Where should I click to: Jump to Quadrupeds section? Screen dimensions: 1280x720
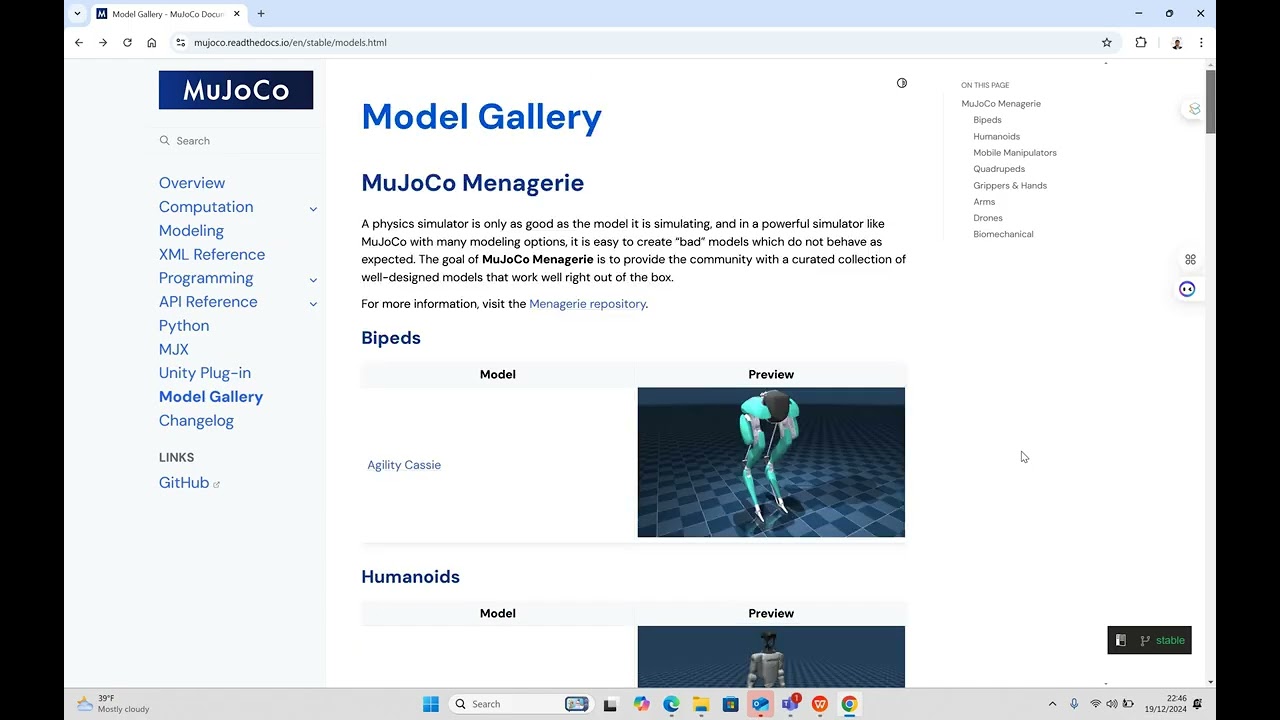pyautogui.click(x=999, y=169)
